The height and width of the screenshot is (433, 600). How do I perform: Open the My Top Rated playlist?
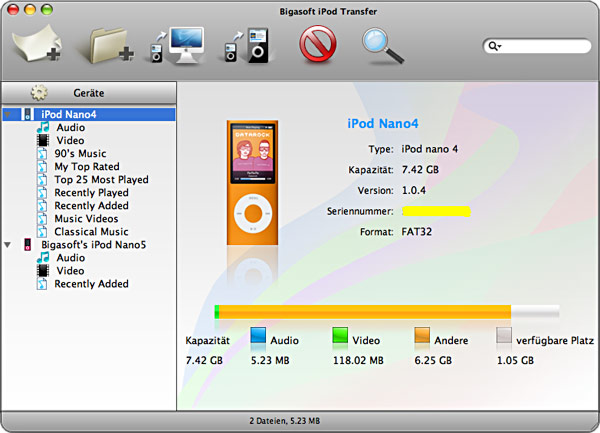[87, 166]
